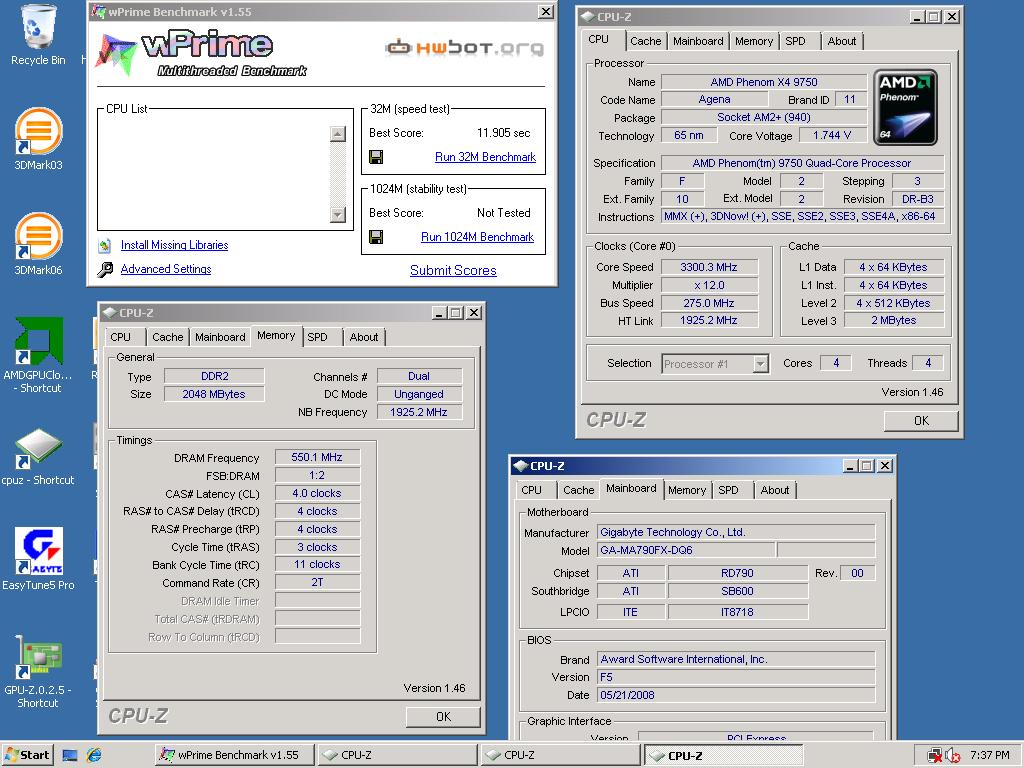
Task: Click the taskbar clock 7:37 PM
Action: pos(989,755)
